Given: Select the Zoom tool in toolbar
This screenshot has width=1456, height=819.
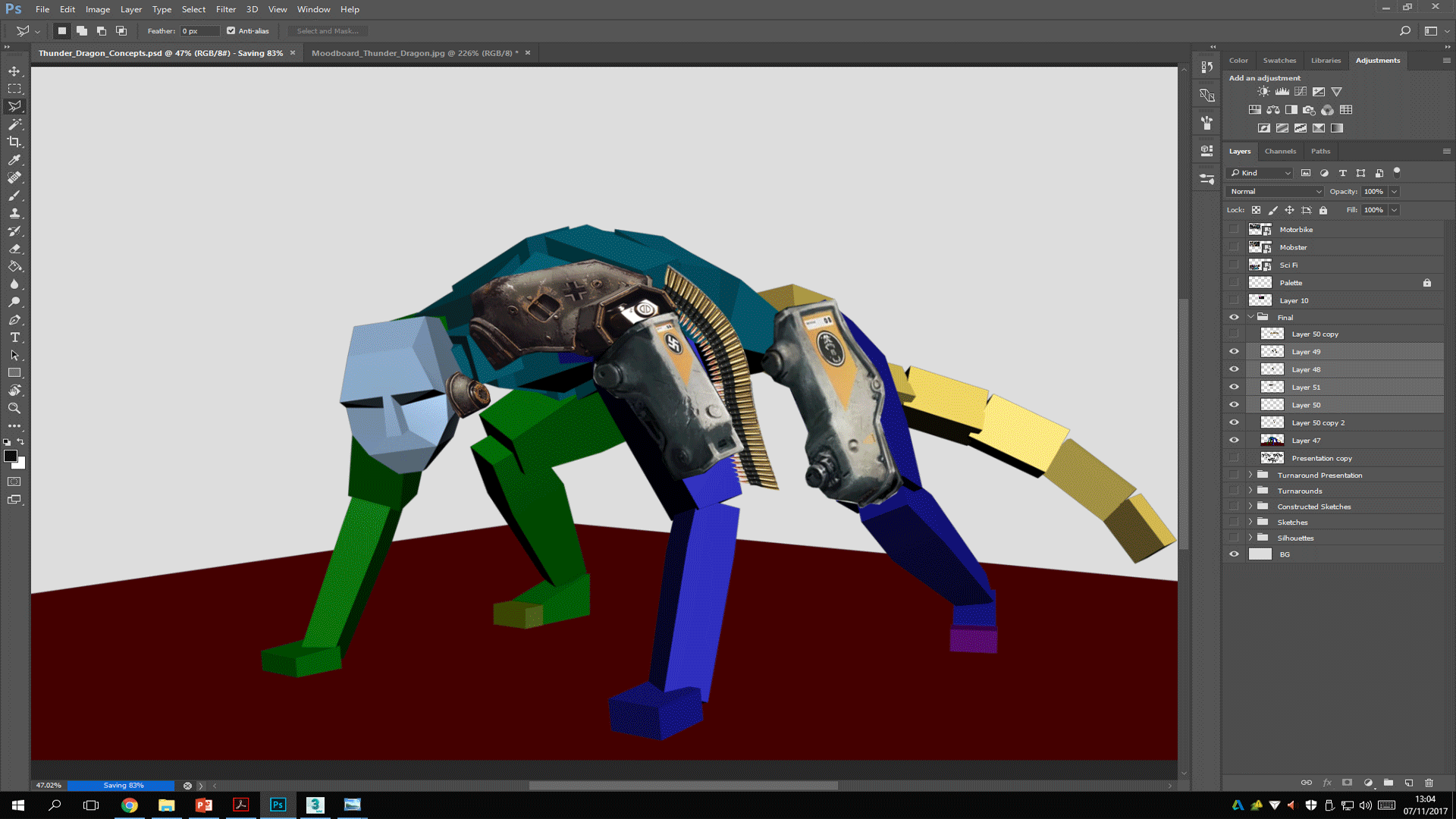Looking at the screenshot, I should tap(14, 409).
